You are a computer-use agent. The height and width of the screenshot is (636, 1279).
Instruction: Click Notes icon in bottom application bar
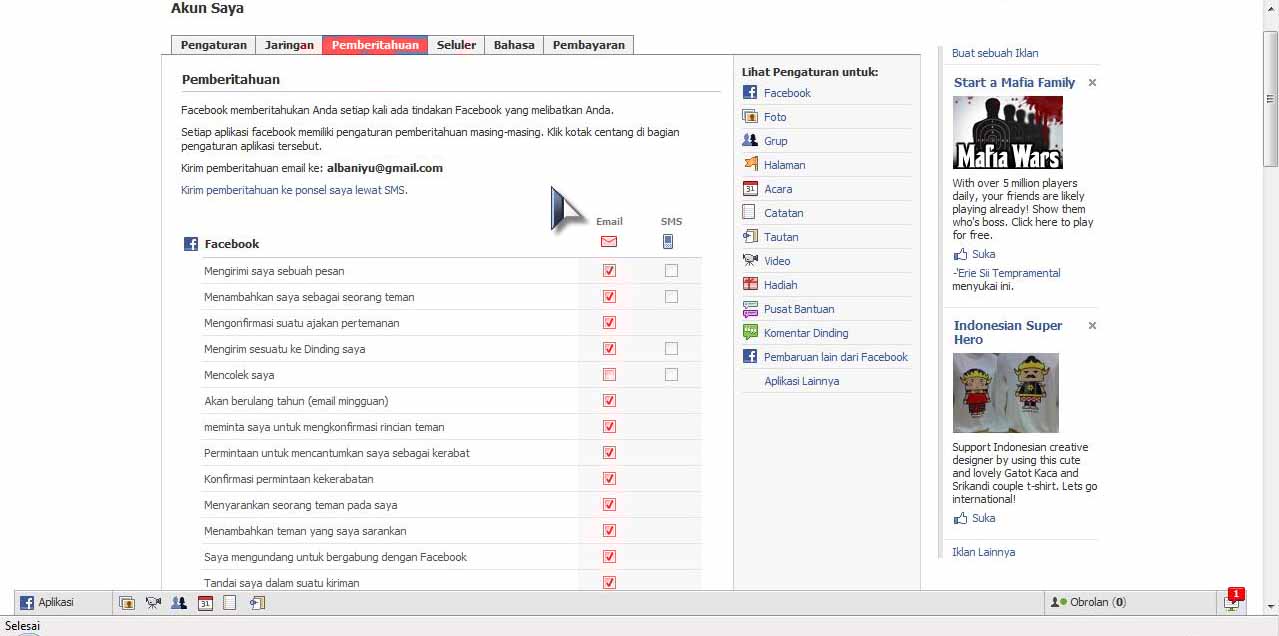pyautogui.click(x=230, y=603)
